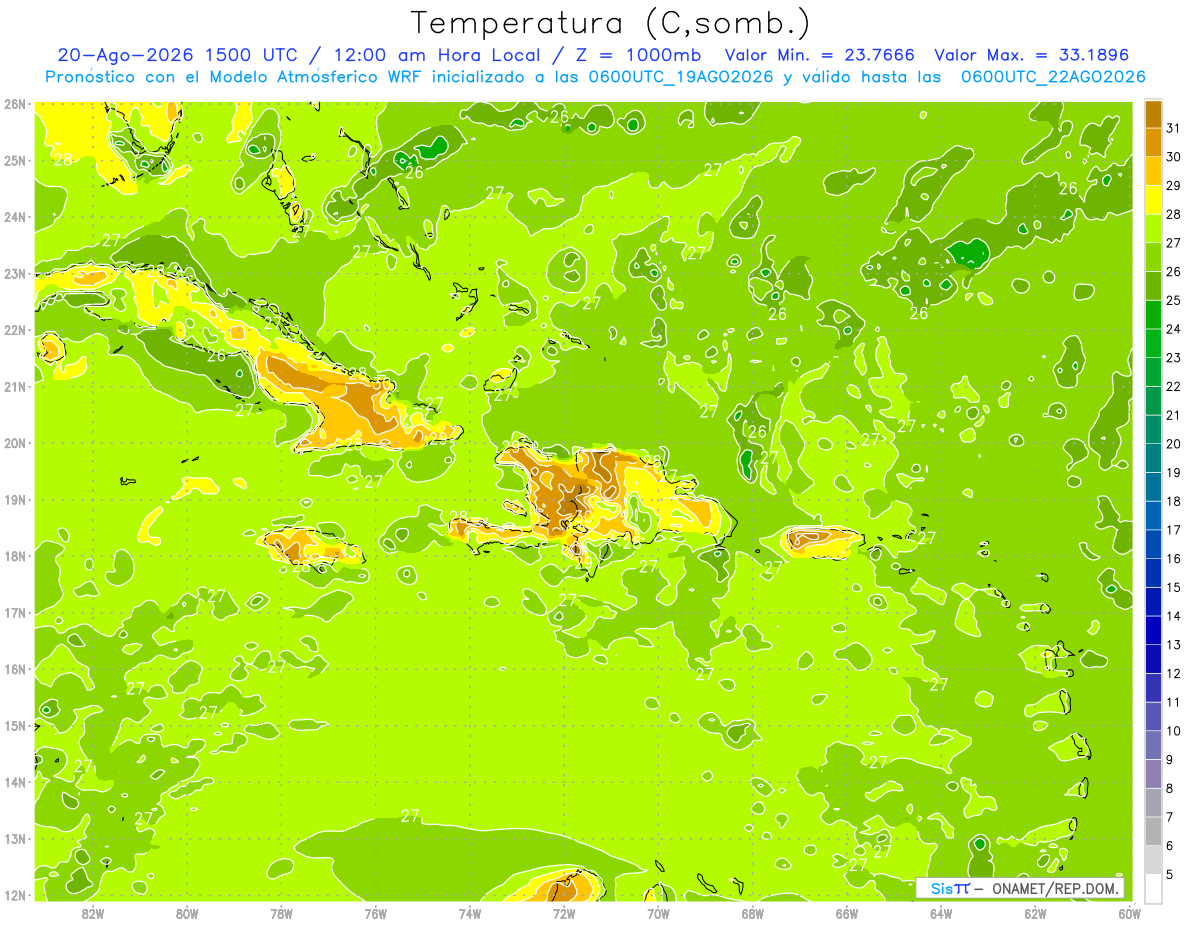Select the lime swatch between 27 and 28
The height and width of the screenshot is (927, 1200).
point(1153,229)
